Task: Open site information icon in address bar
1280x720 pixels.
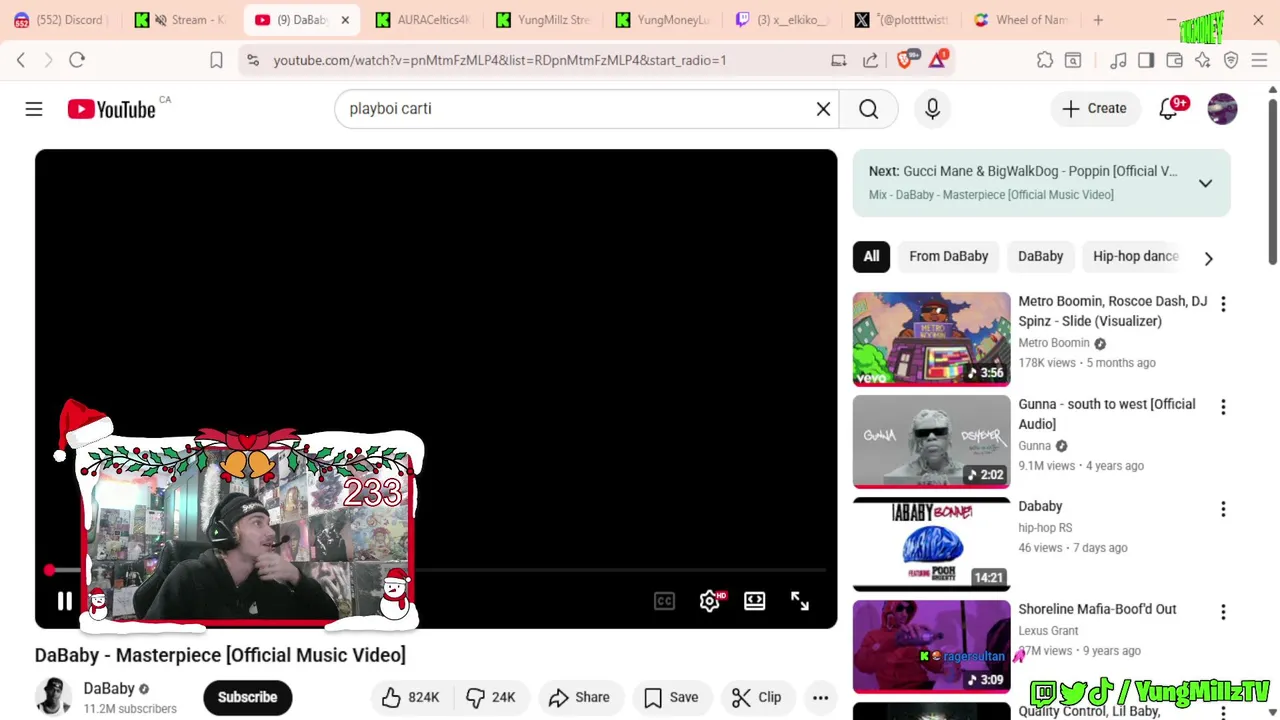Action: (x=252, y=60)
